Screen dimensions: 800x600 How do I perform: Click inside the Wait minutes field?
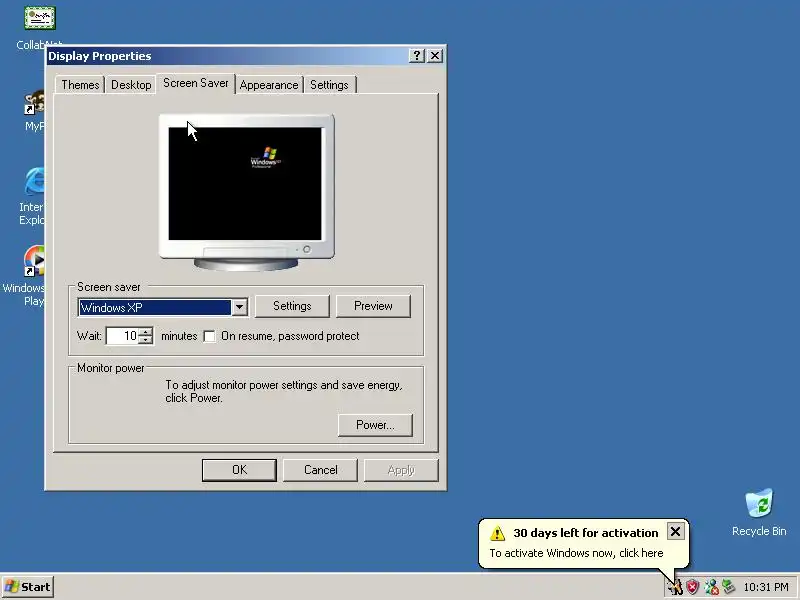pos(122,336)
